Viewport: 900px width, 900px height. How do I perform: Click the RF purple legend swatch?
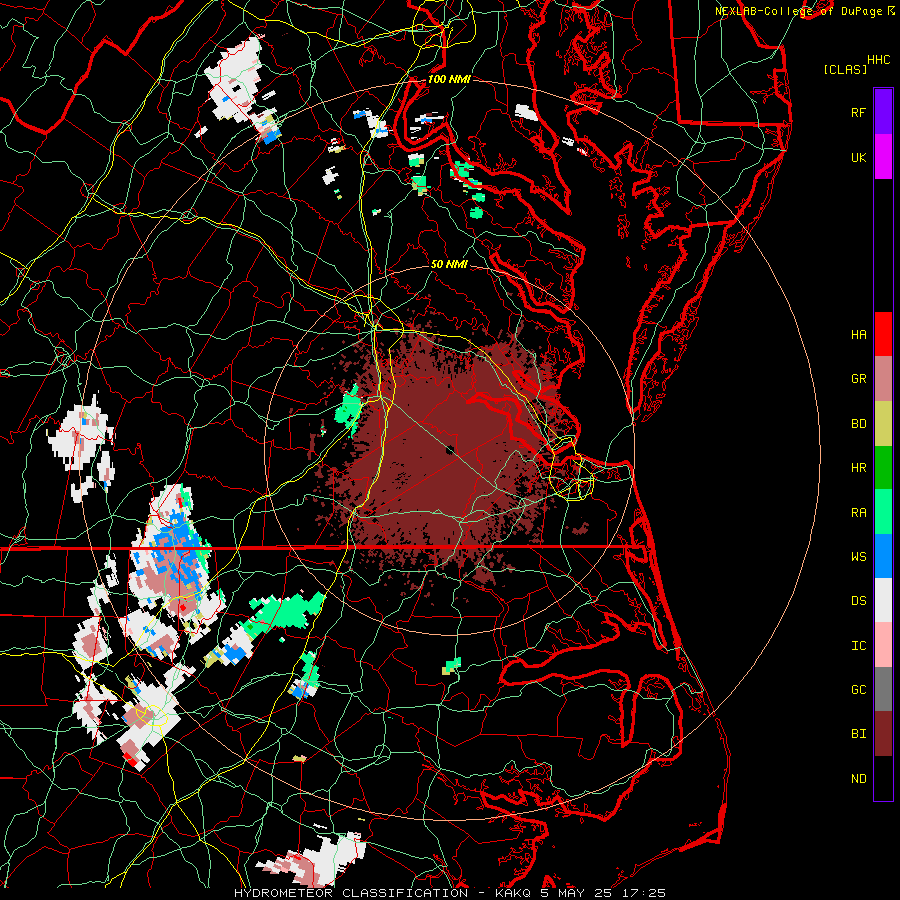[883, 112]
